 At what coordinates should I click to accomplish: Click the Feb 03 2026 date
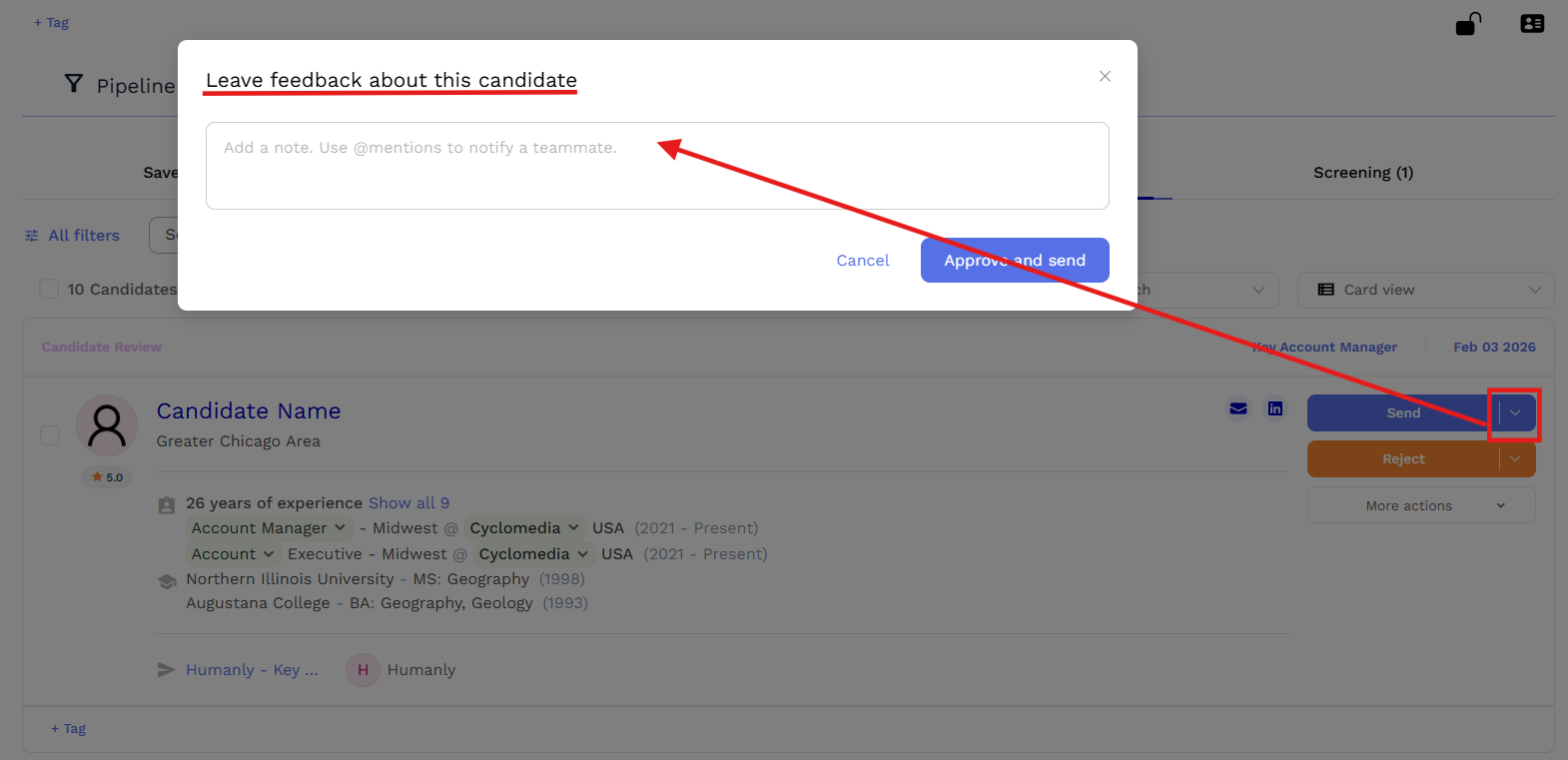(x=1494, y=348)
